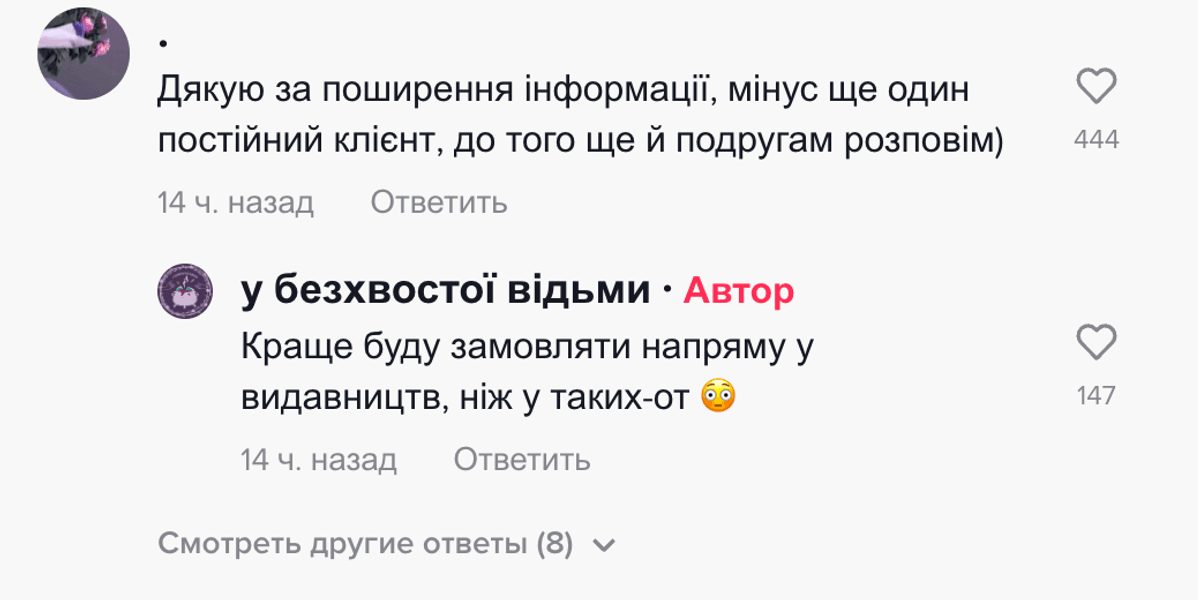The width and height of the screenshot is (1198, 600).
Task: Click Ответить under the author's reply
Action: 522,460
